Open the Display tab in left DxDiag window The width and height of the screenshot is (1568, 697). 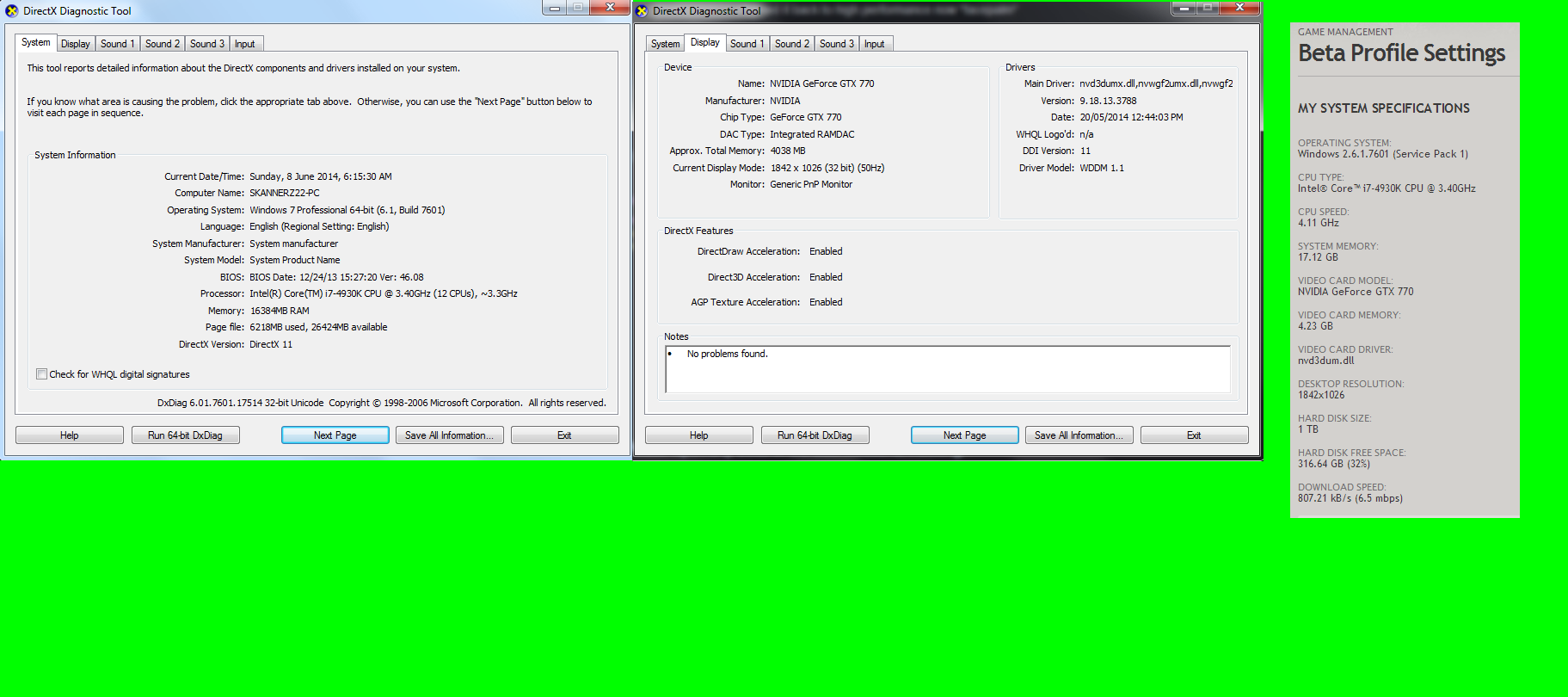[76, 44]
